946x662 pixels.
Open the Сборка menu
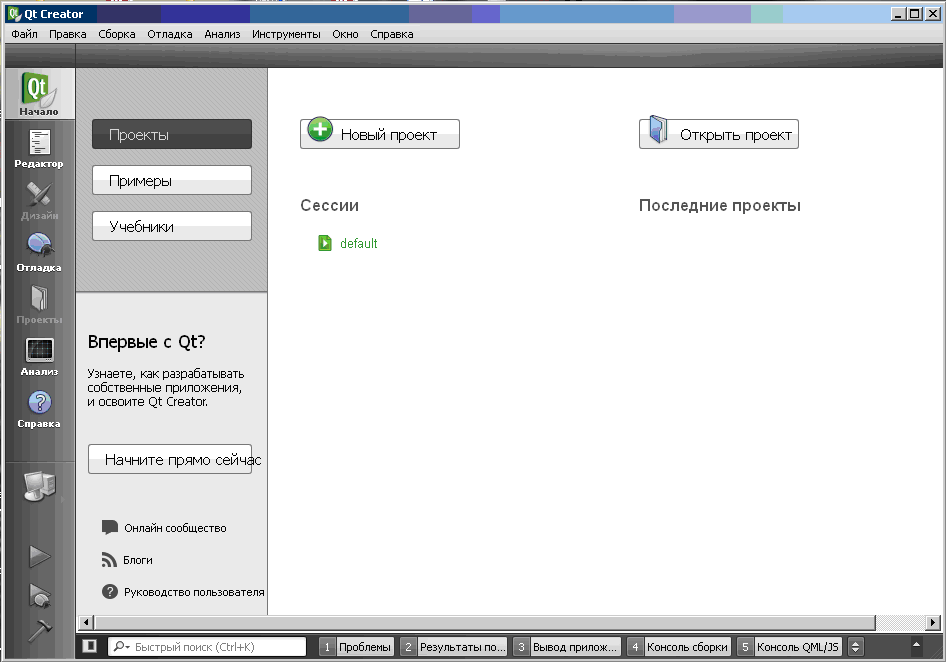[117, 34]
